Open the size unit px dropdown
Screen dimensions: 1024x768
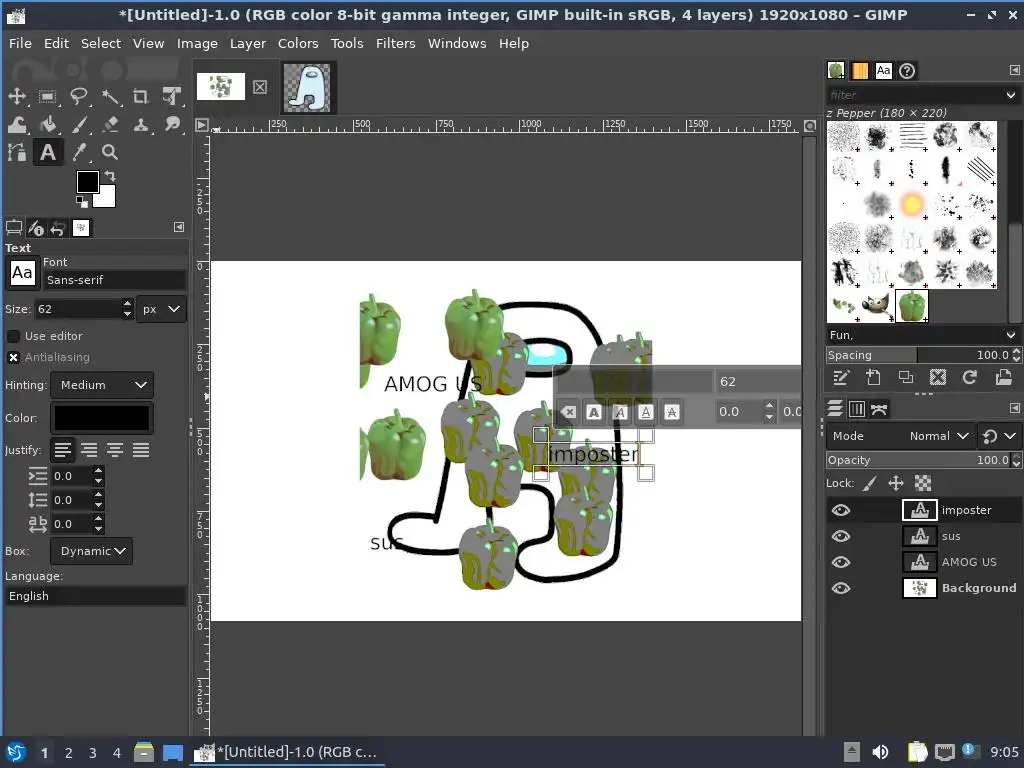pos(161,309)
